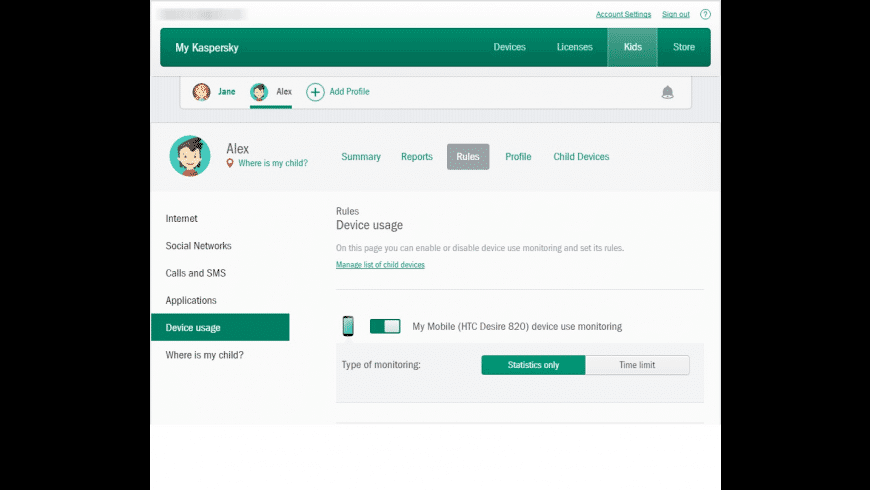Select the Alex profile name tab

284,92
